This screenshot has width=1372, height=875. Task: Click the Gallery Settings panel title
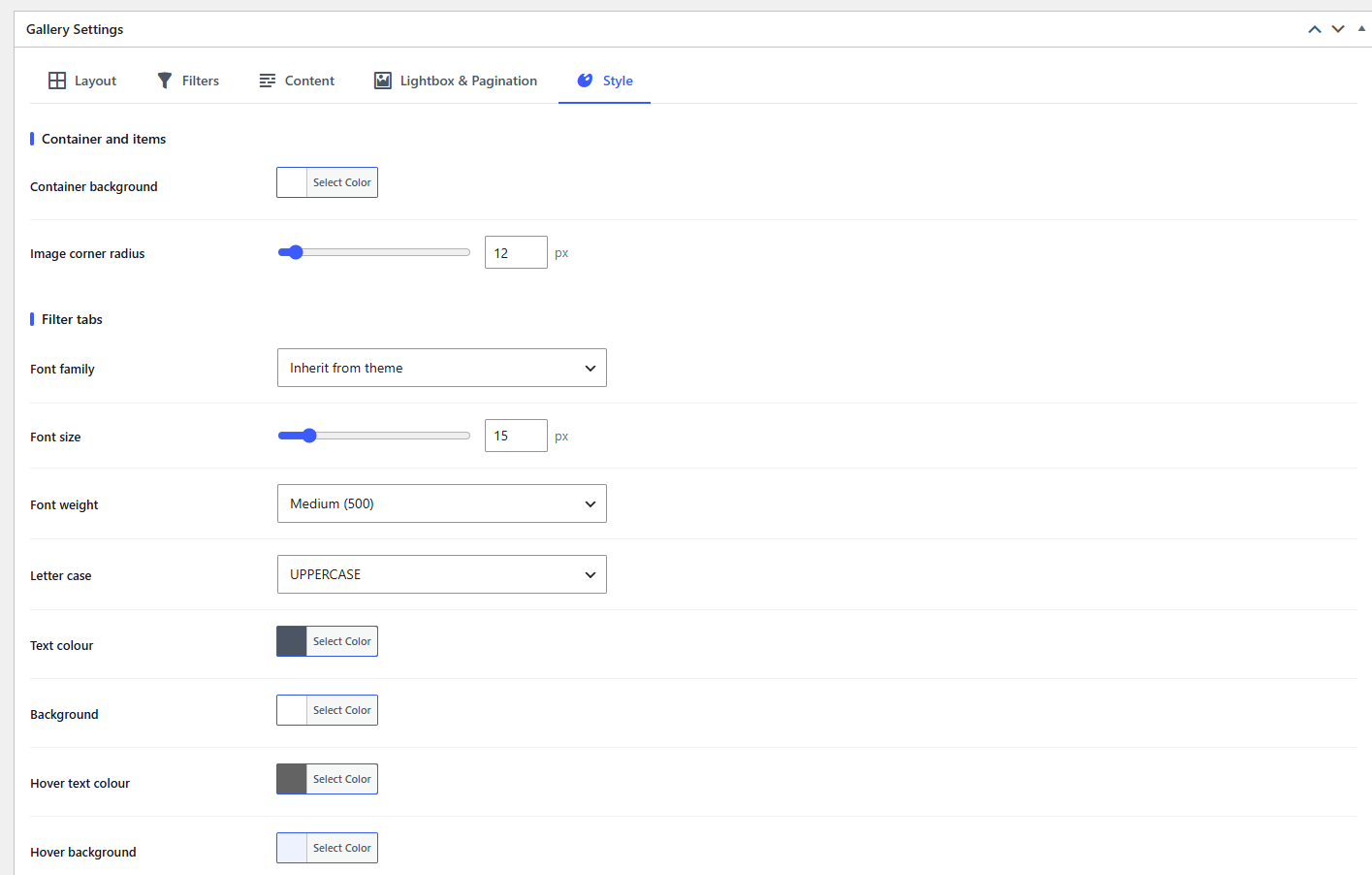click(75, 29)
